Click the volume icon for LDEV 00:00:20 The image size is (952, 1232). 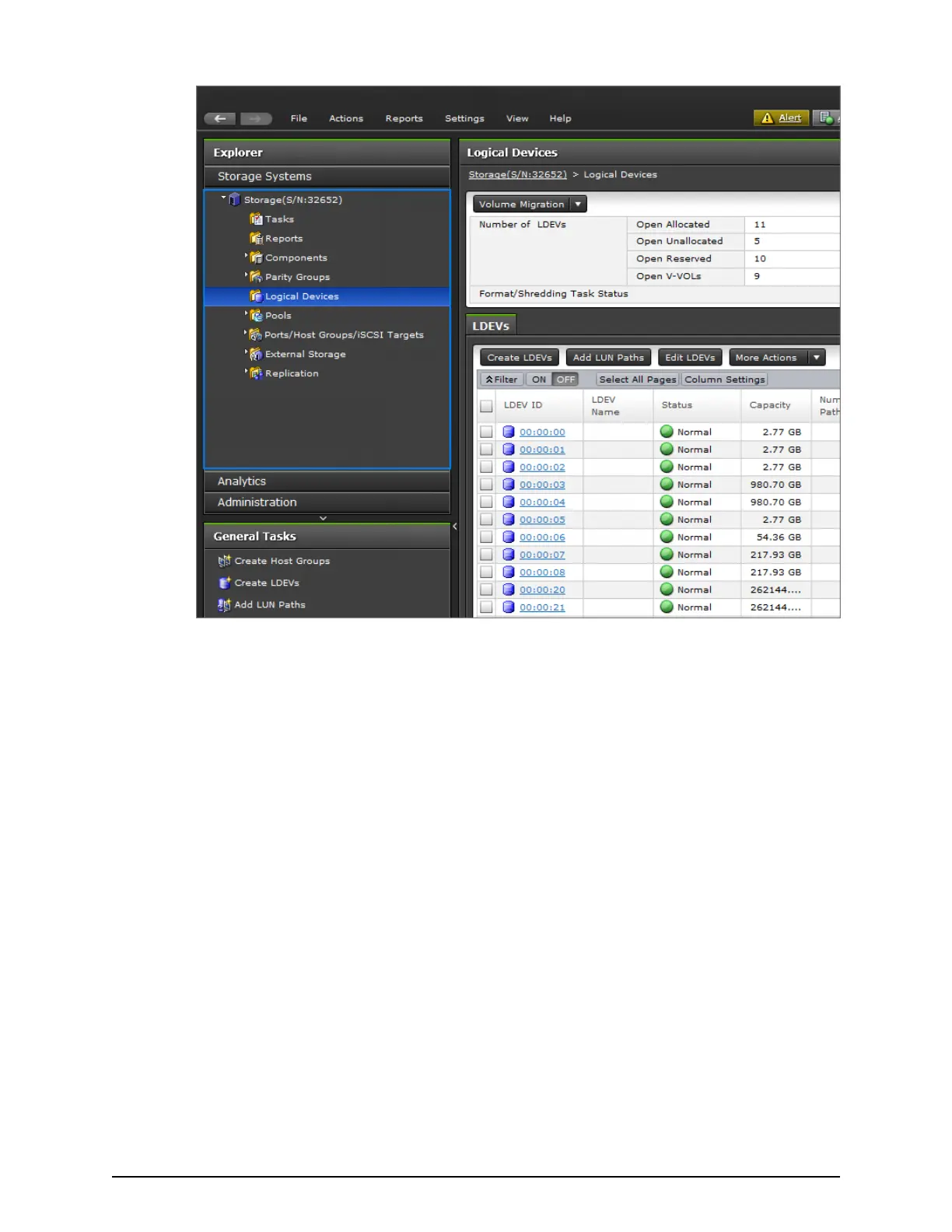pos(509,590)
